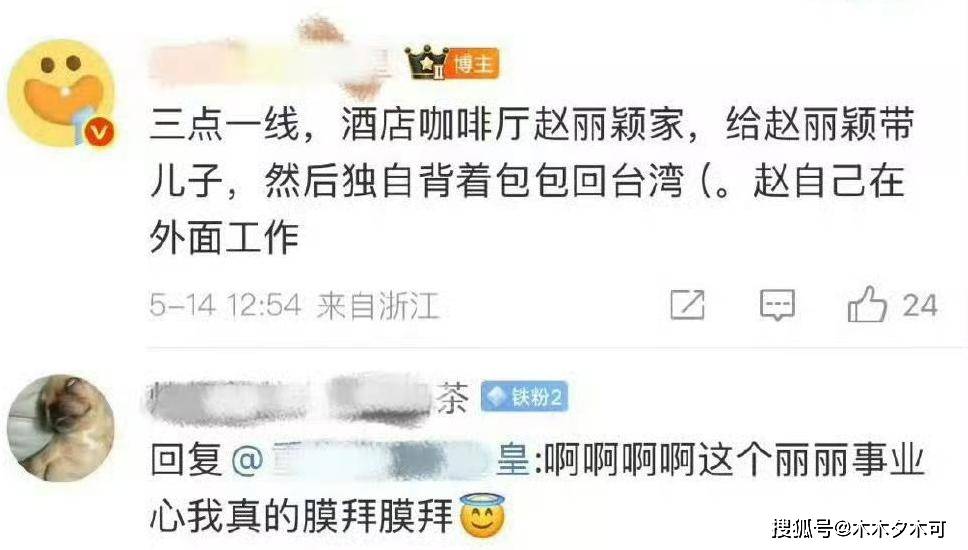Image resolution: width=968 pixels, height=550 pixels.
Task: Repost the comment via share icon
Action: (687, 304)
